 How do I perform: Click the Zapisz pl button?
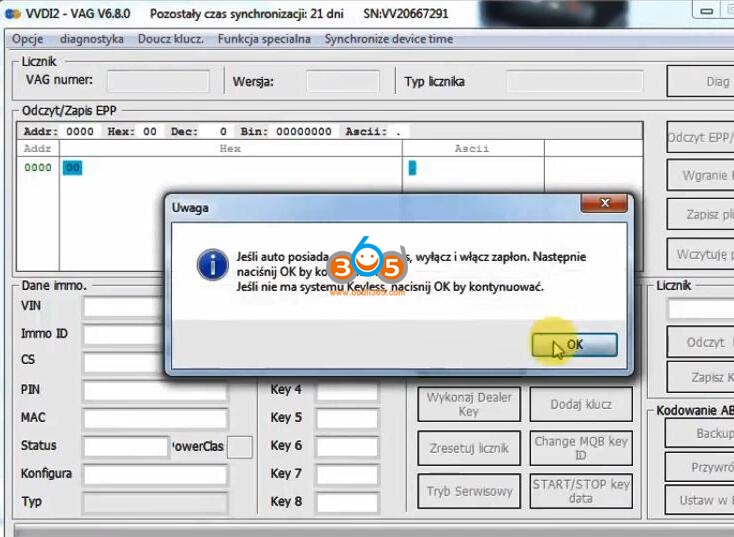[700, 214]
